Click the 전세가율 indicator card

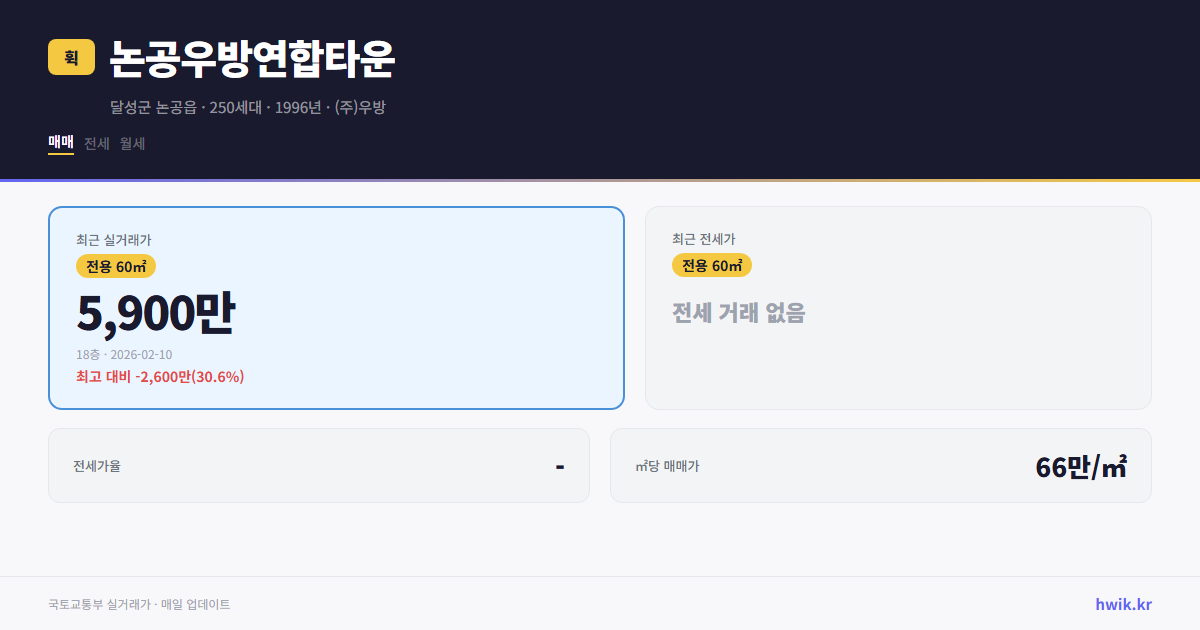point(319,465)
